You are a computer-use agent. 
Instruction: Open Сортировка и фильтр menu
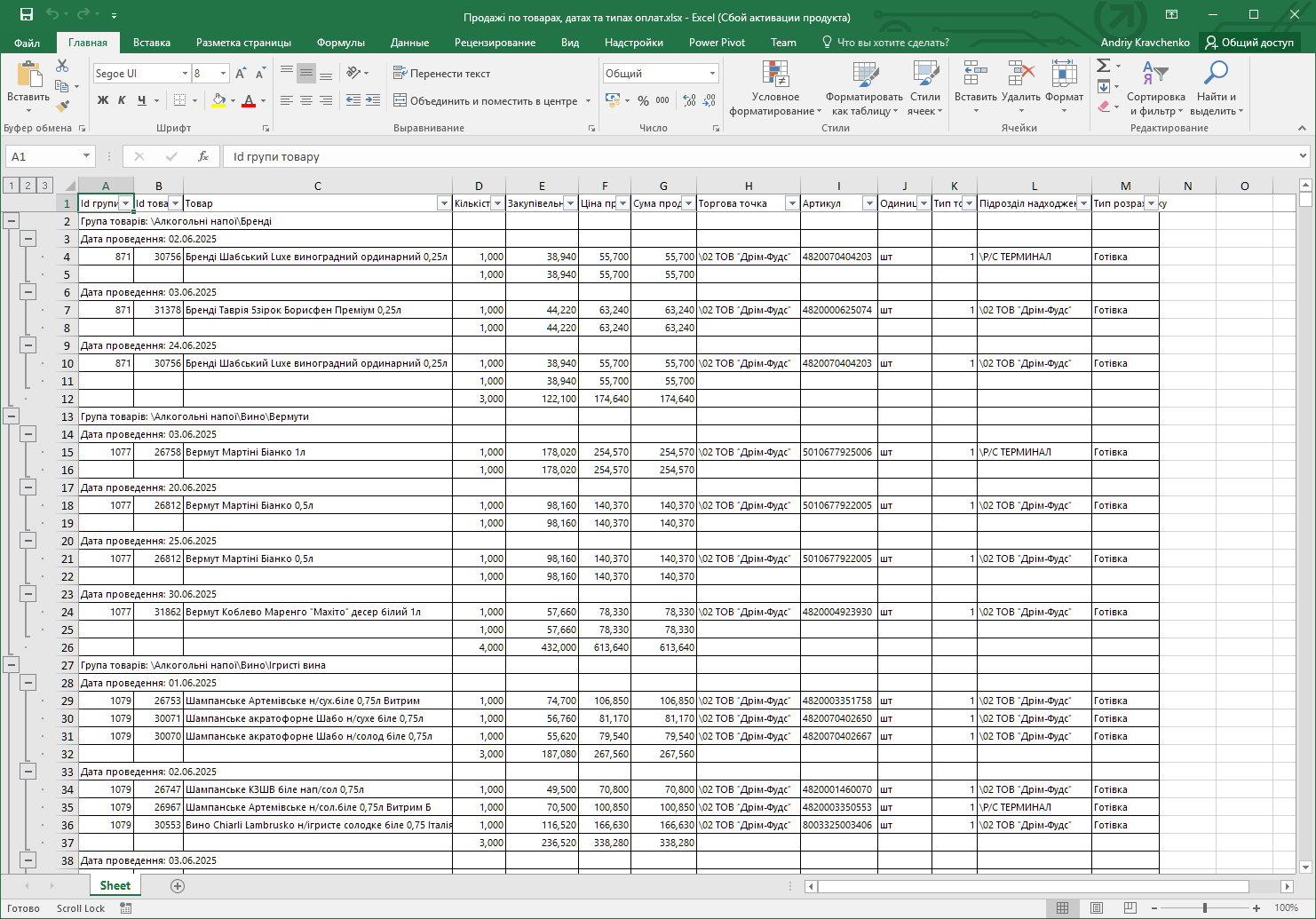click(1155, 89)
